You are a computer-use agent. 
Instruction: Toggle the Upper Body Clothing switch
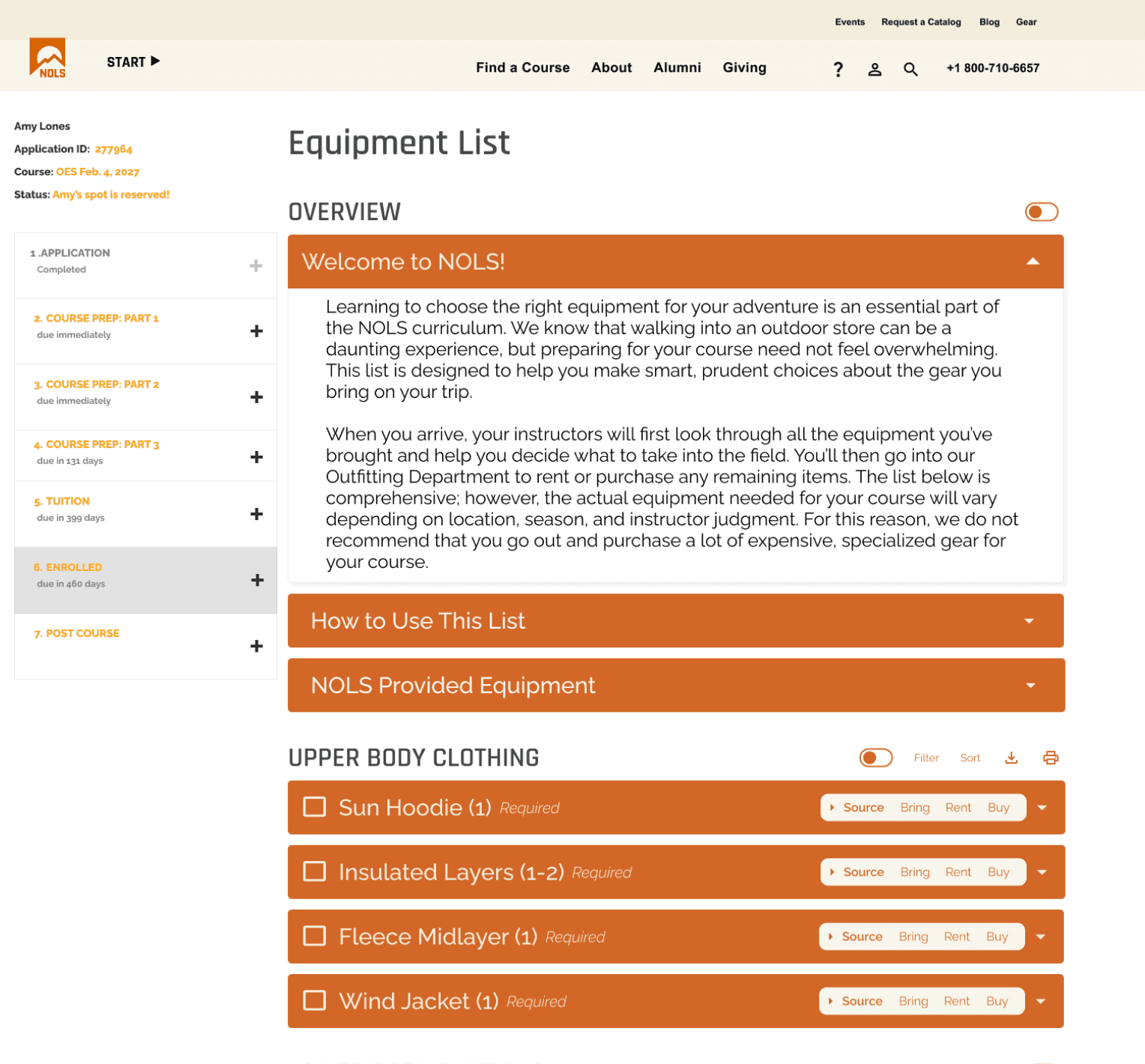point(876,758)
